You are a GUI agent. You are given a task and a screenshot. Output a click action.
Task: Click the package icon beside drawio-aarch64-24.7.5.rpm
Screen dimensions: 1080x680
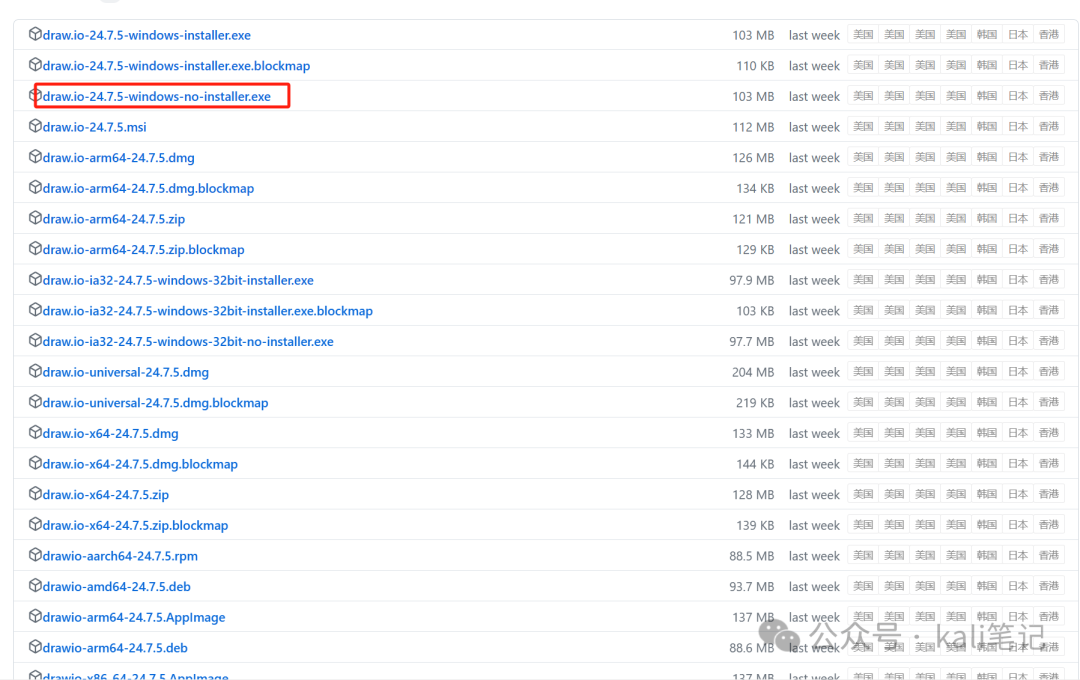[x=35, y=555]
